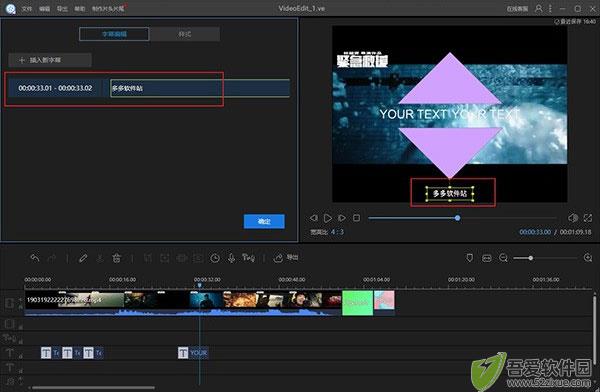600x392 pixels.
Task: Click the zoom-out magnifier above the timeline
Action: (503, 258)
